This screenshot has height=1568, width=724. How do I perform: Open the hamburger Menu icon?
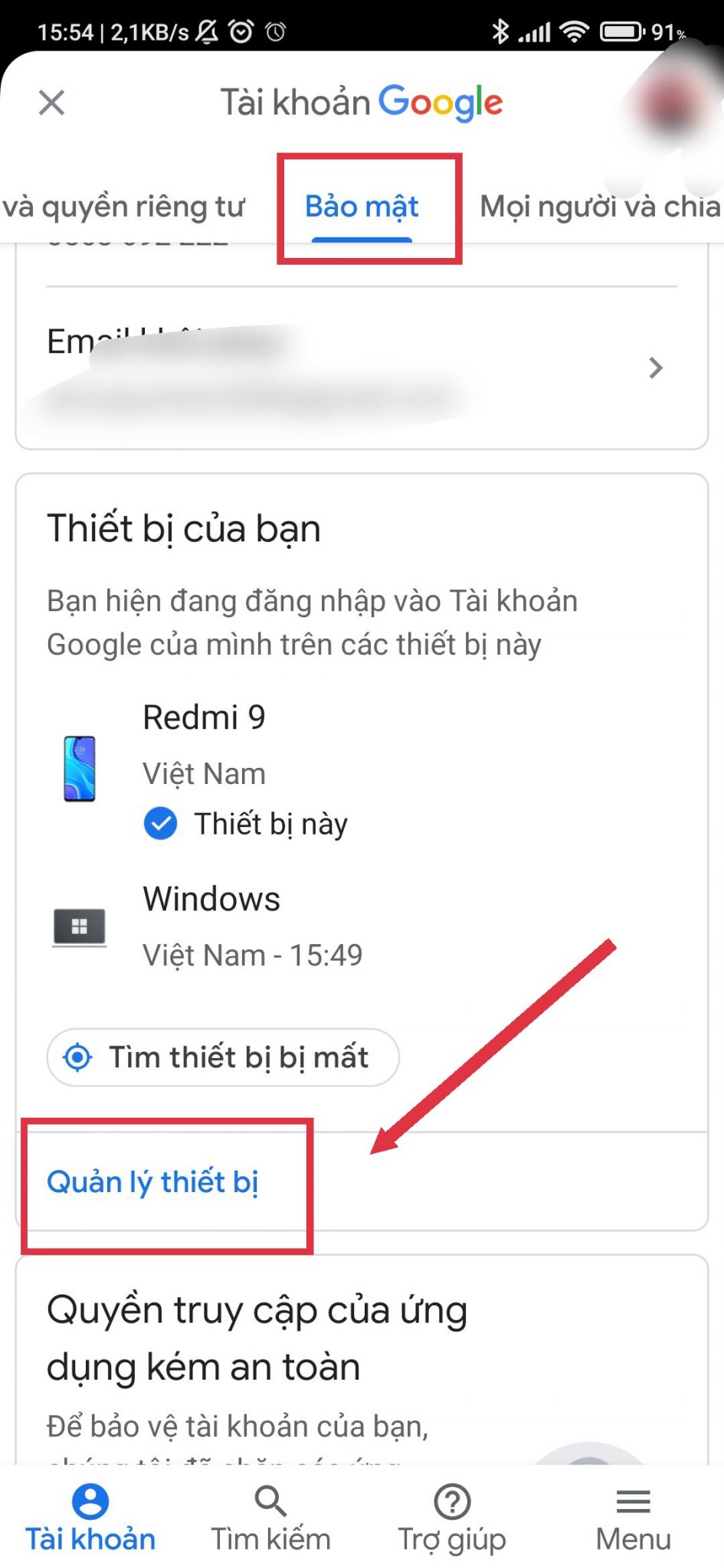coord(634,1501)
